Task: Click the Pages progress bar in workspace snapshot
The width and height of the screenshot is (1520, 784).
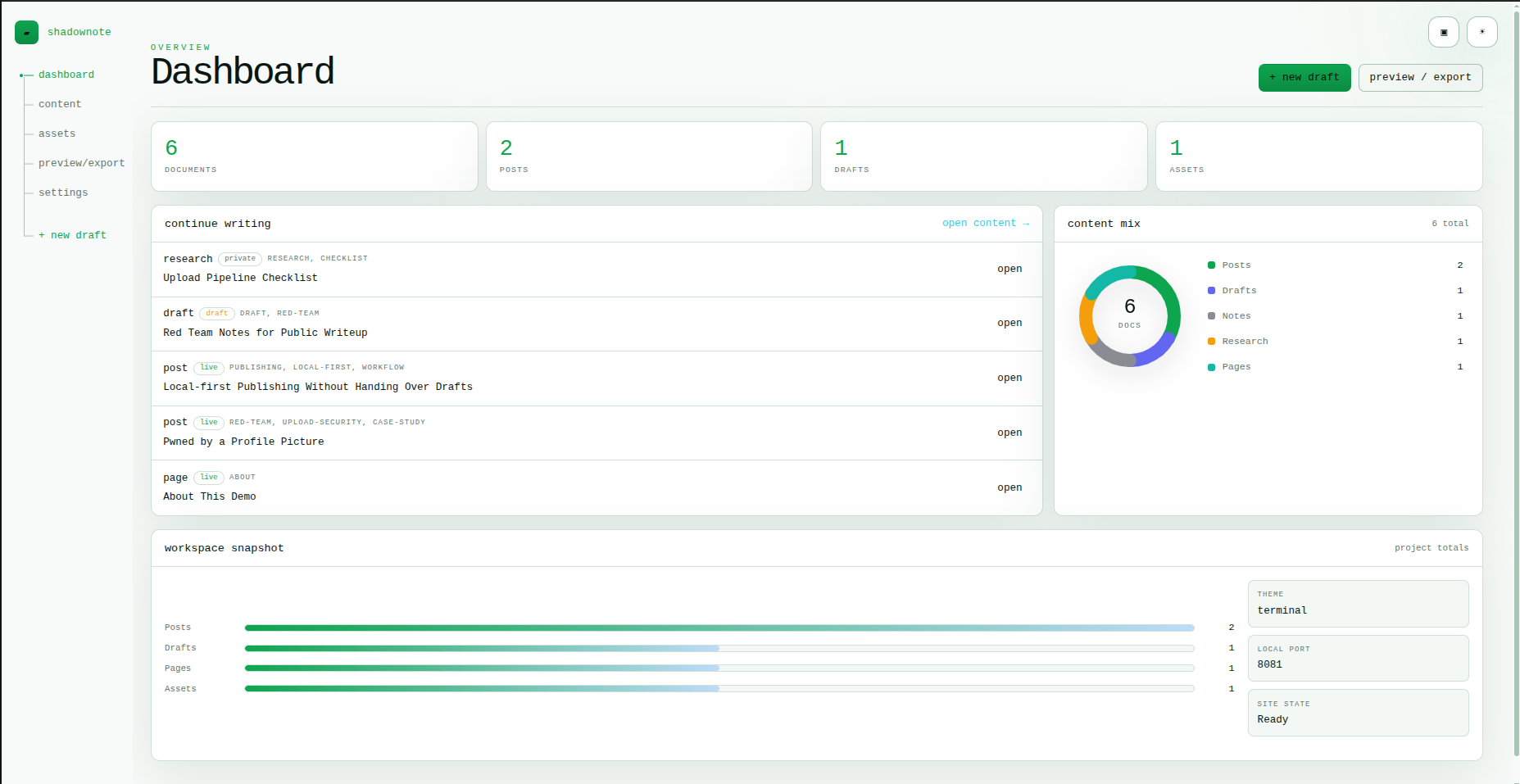Action: (719, 668)
